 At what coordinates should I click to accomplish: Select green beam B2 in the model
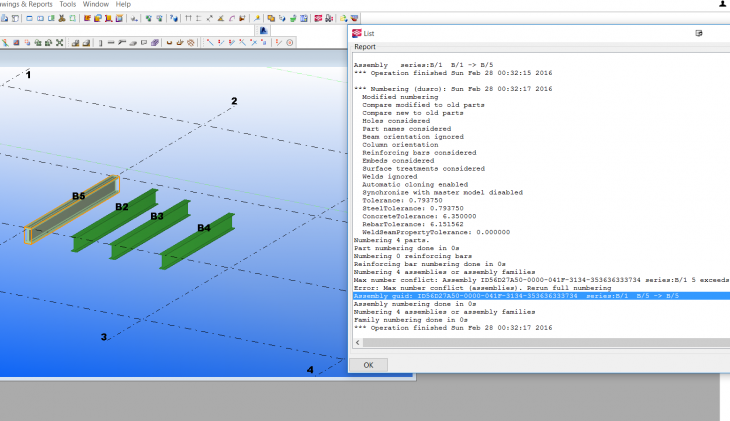click(115, 221)
